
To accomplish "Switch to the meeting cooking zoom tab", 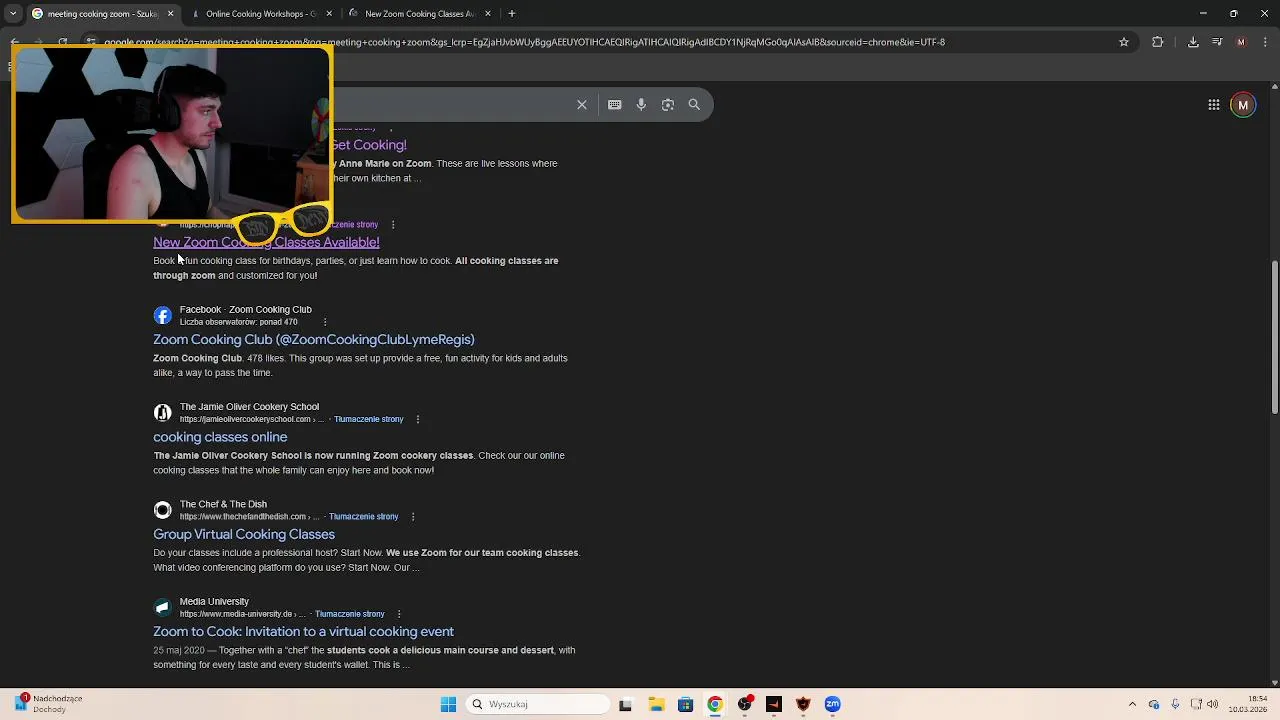I will (103, 14).
